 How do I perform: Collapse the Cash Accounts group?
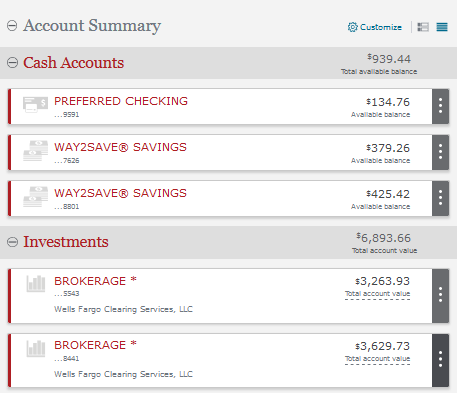(x=12, y=63)
